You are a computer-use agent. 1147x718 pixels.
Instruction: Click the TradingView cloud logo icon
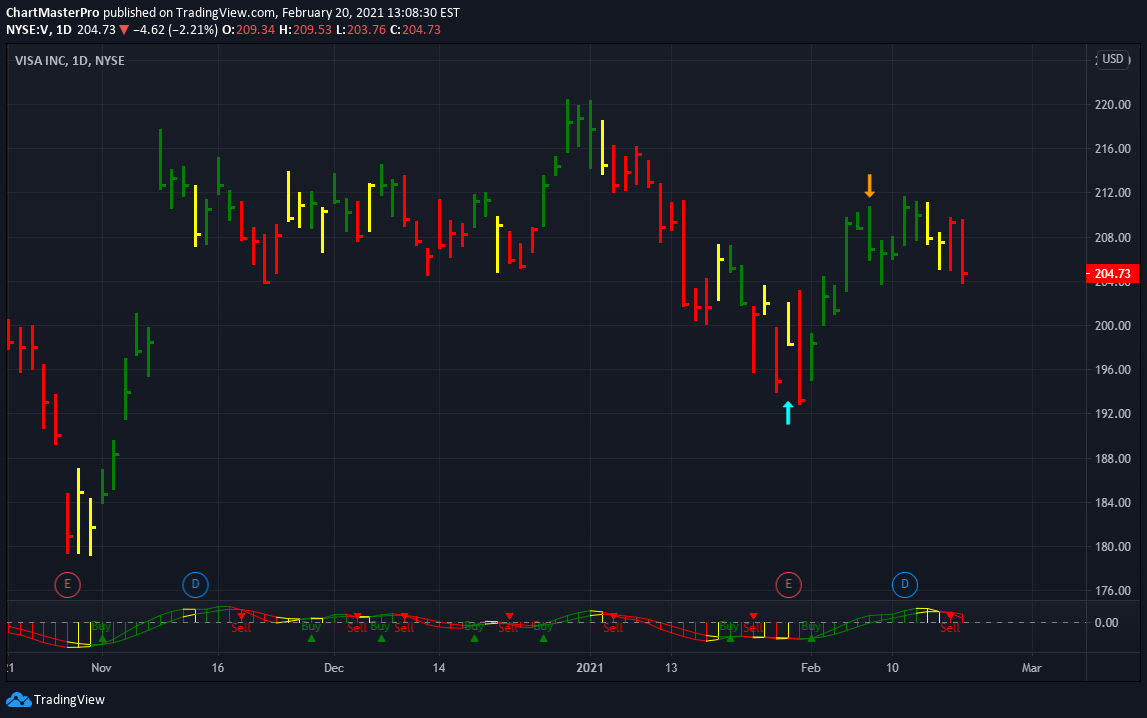(x=18, y=700)
